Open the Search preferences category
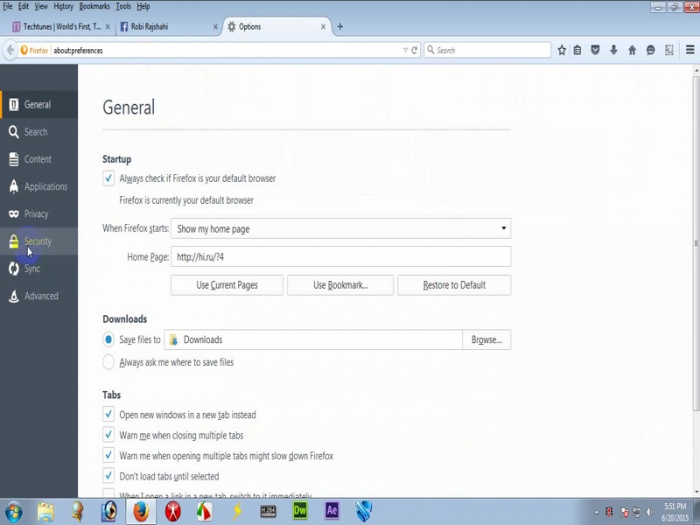The height and width of the screenshot is (525, 700). pos(39,132)
